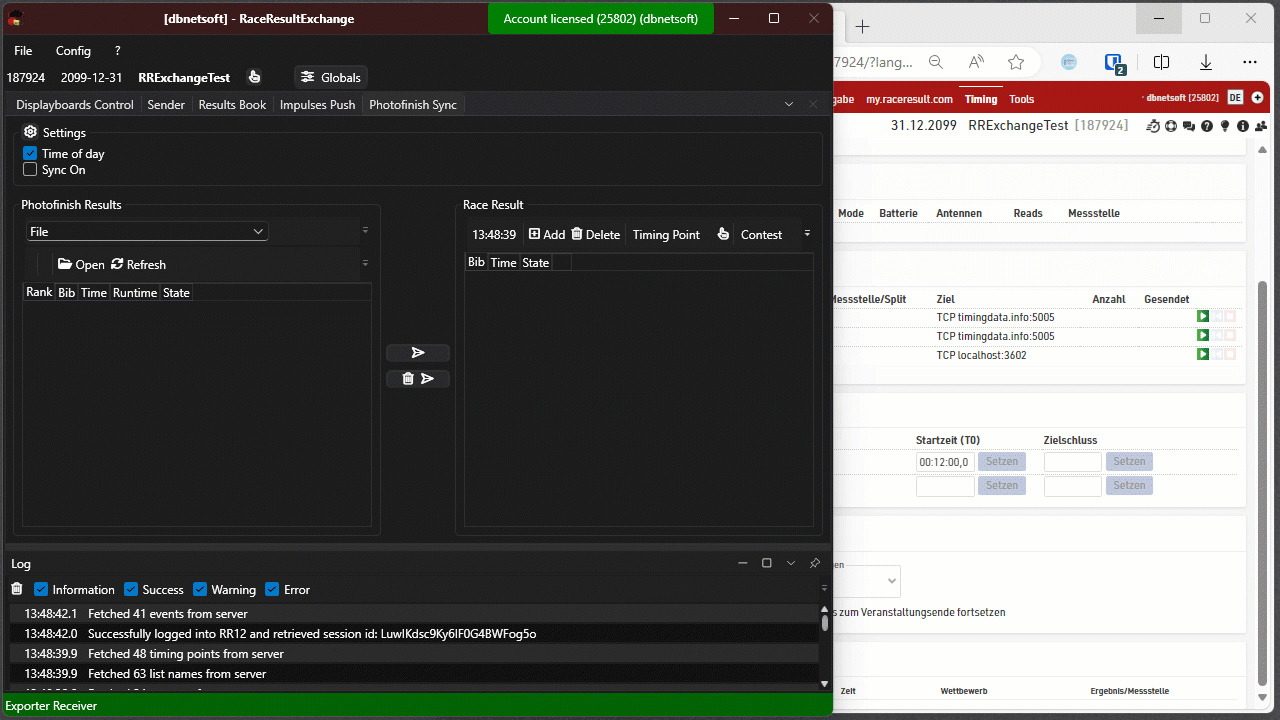Click the users icon in raceresult header
1280x720 pixels.
1261,126
